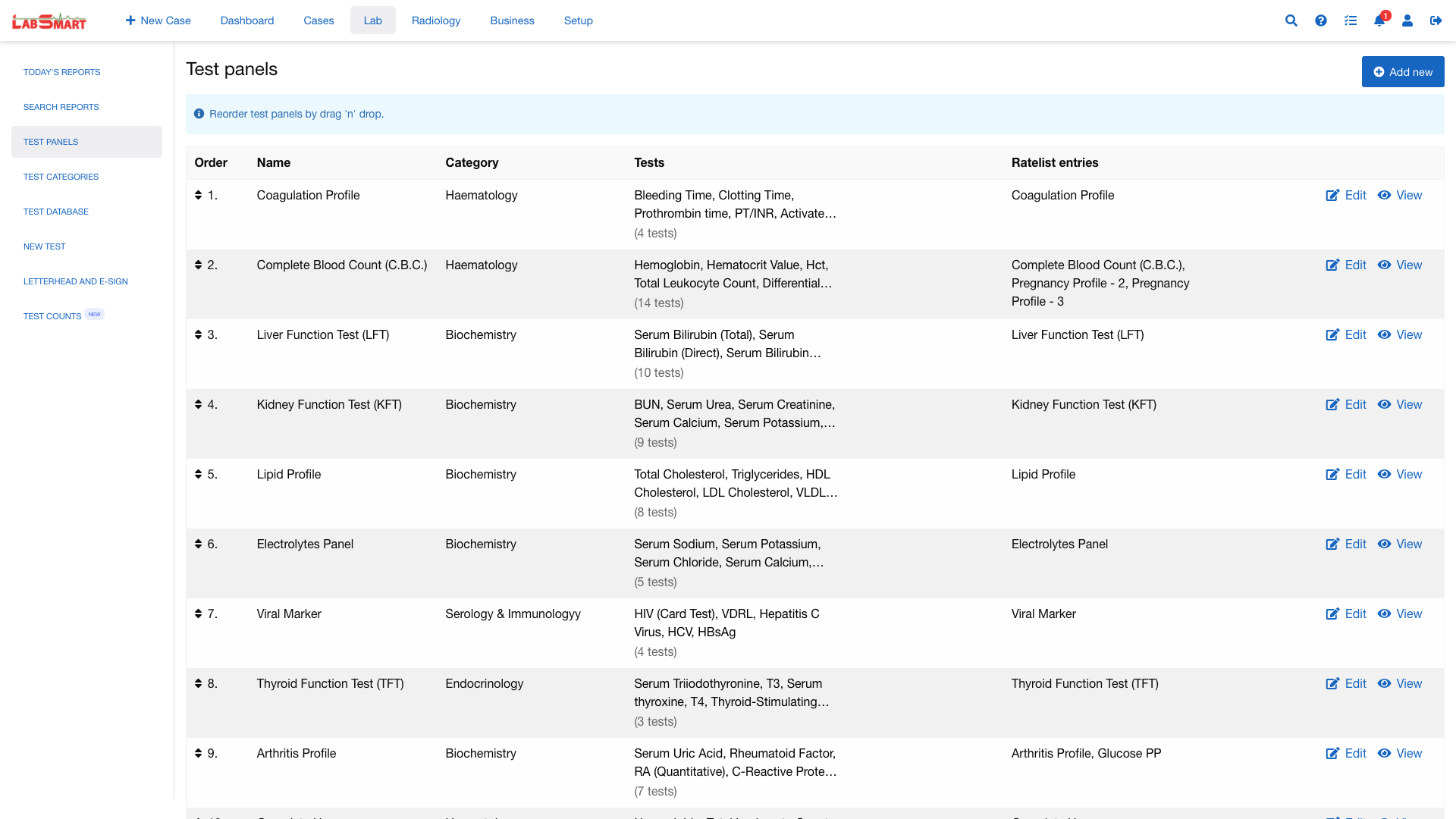
Task: Open the task checklist icon
Action: [1350, 20]
